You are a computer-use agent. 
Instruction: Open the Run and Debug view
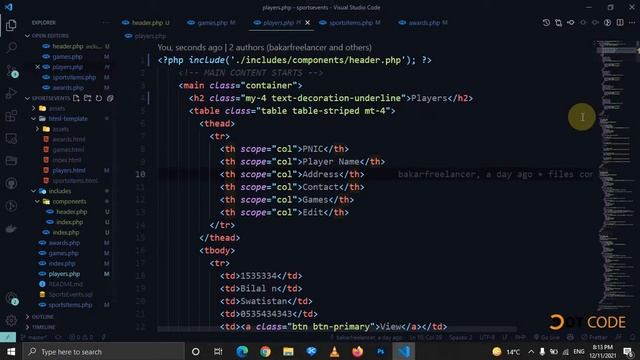pyautogui.click(x=11, y=93)
